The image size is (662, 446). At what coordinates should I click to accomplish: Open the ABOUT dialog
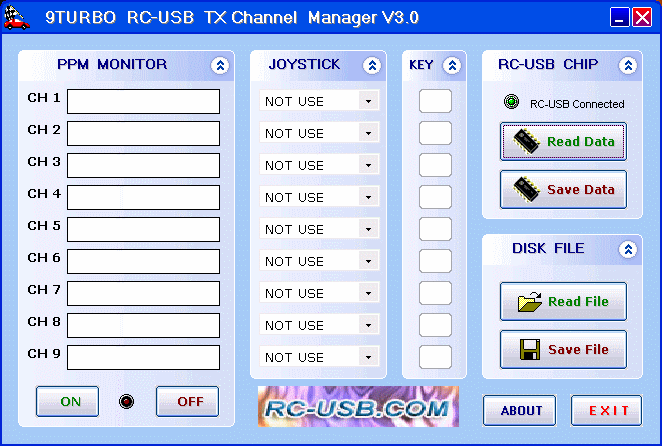pos(519,411)
